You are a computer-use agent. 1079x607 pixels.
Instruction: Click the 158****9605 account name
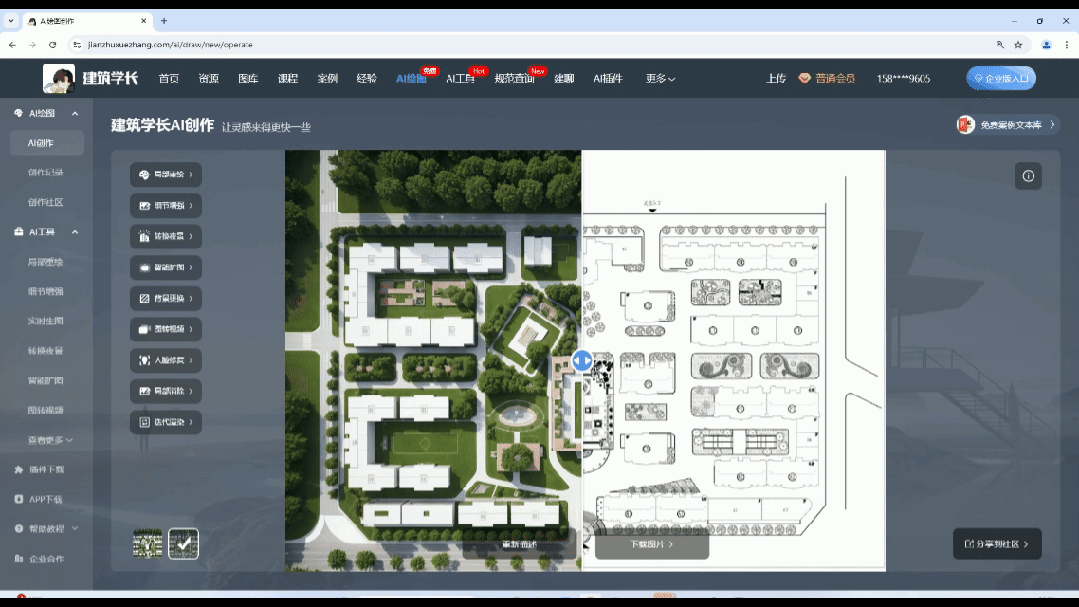tap(903, 78)
